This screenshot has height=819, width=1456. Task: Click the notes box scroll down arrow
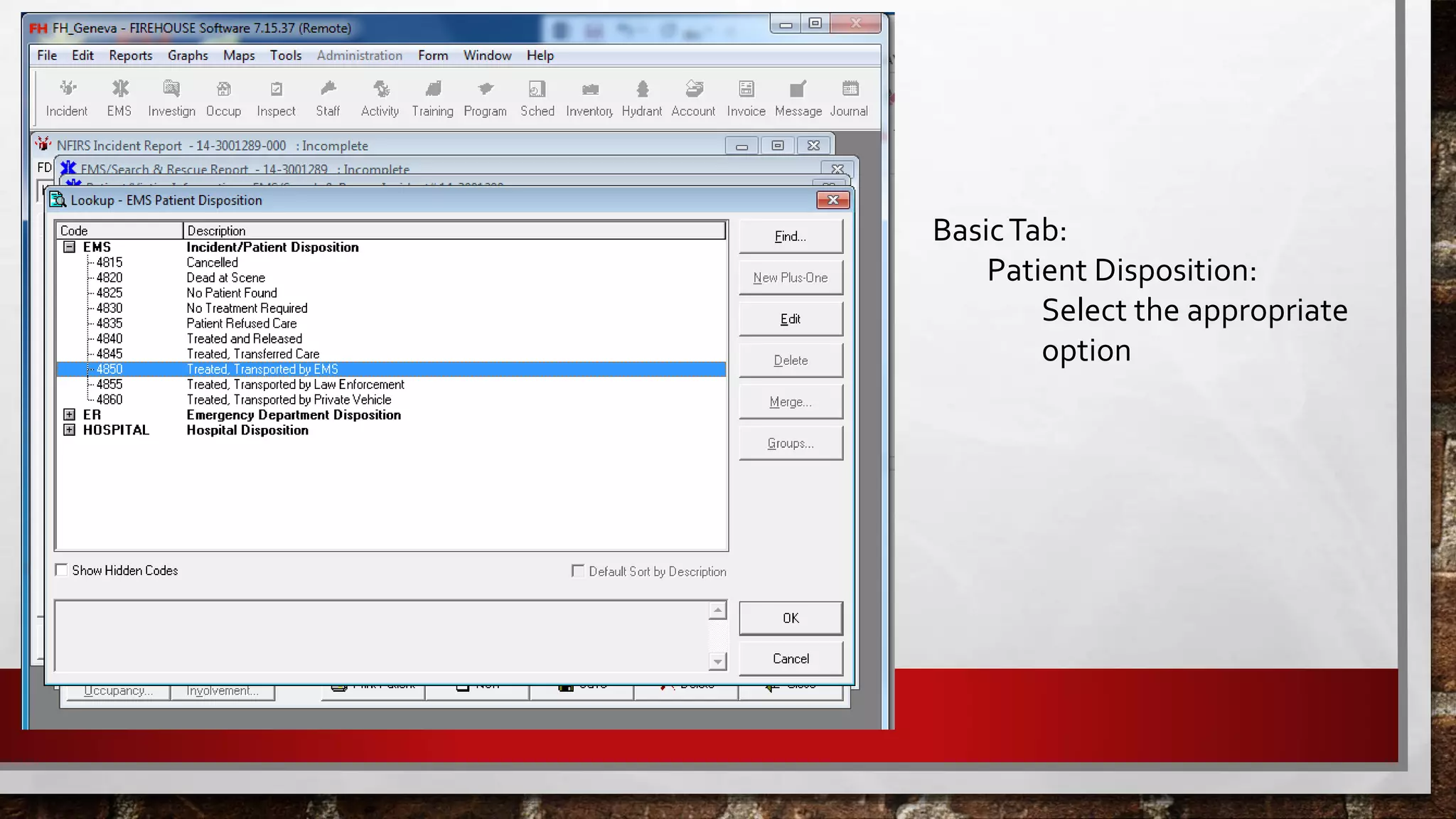(718, 662)
